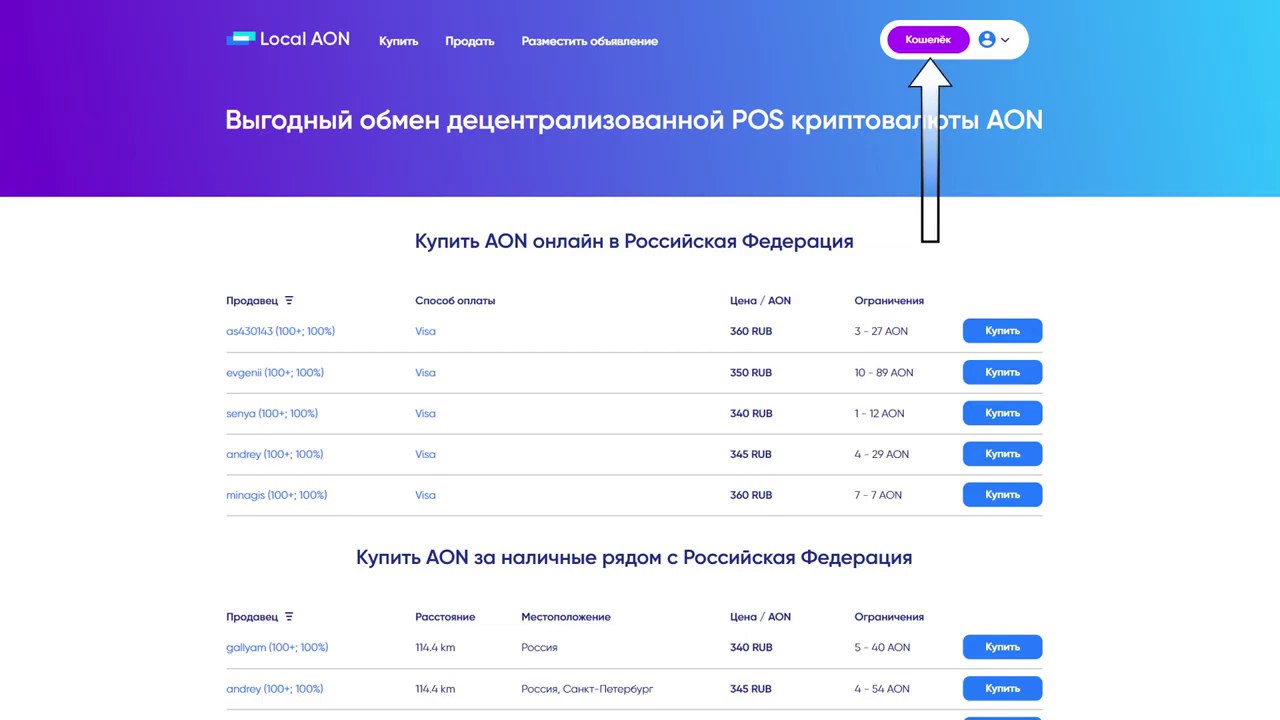Viewport: 1280px width, 720px height.
Task: Open the user account avatar menu
Action: 987,40
